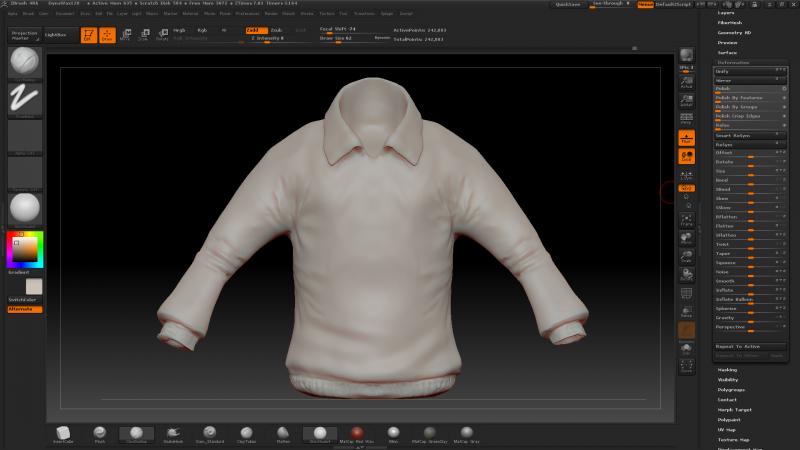Select the Flatten brush in the bottom shelf
The image size is (800, 450).
pos(283,435)
